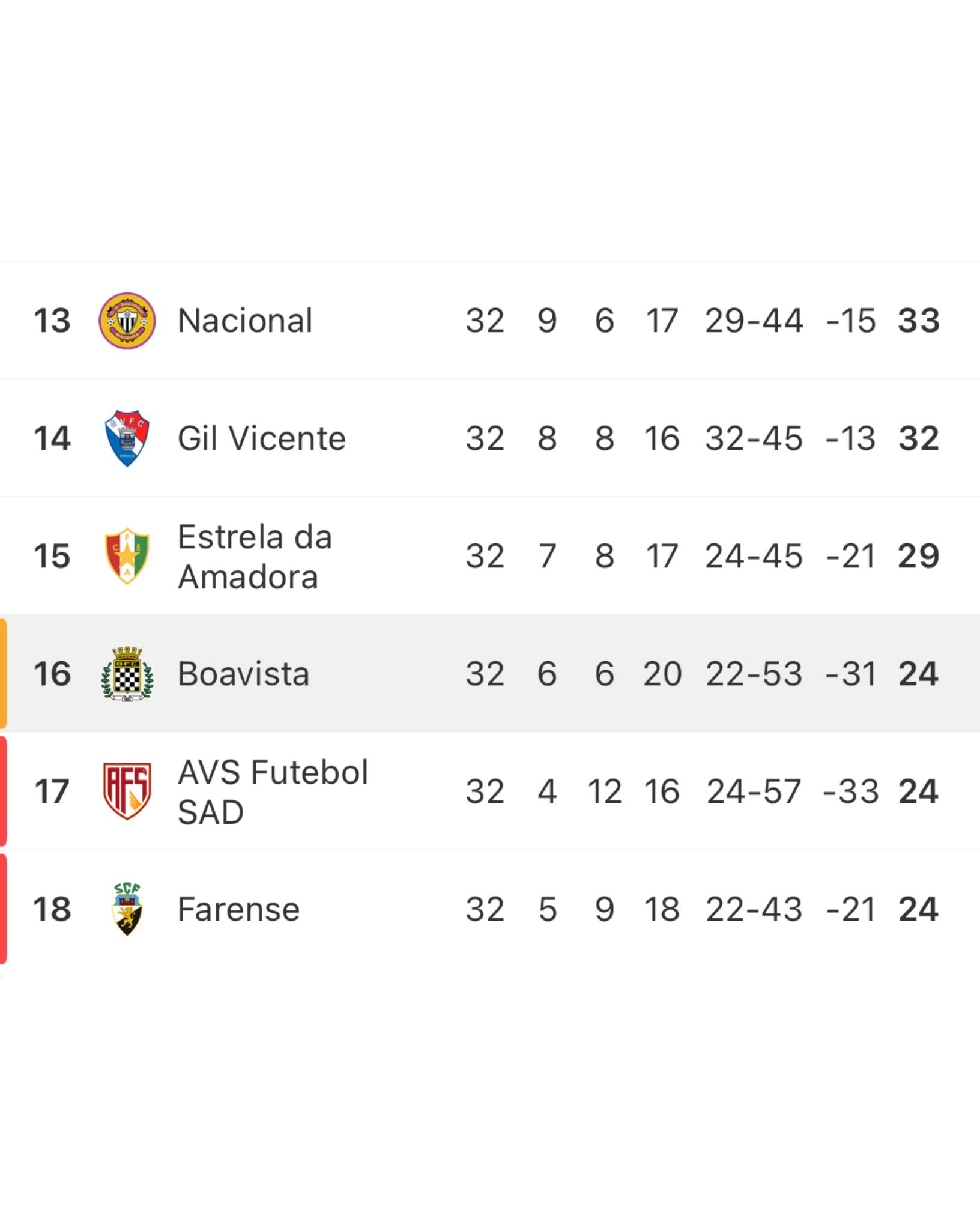Open Estrela da Amadora team link
The image size is (980, 1225).
pyautogui.click(x=255, y=557)
